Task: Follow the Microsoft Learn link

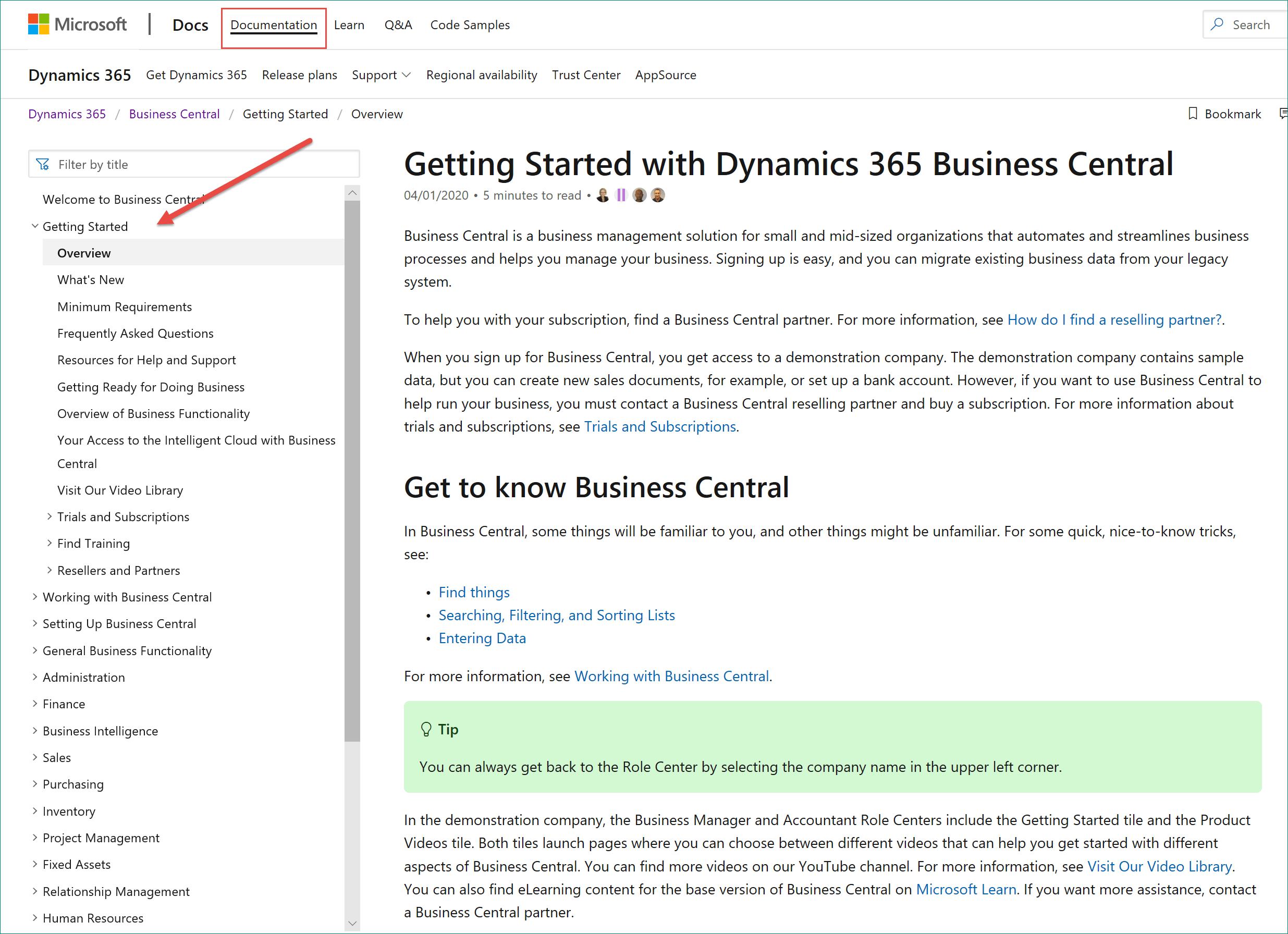Action: pyautogui.click(x=966, y=889)
